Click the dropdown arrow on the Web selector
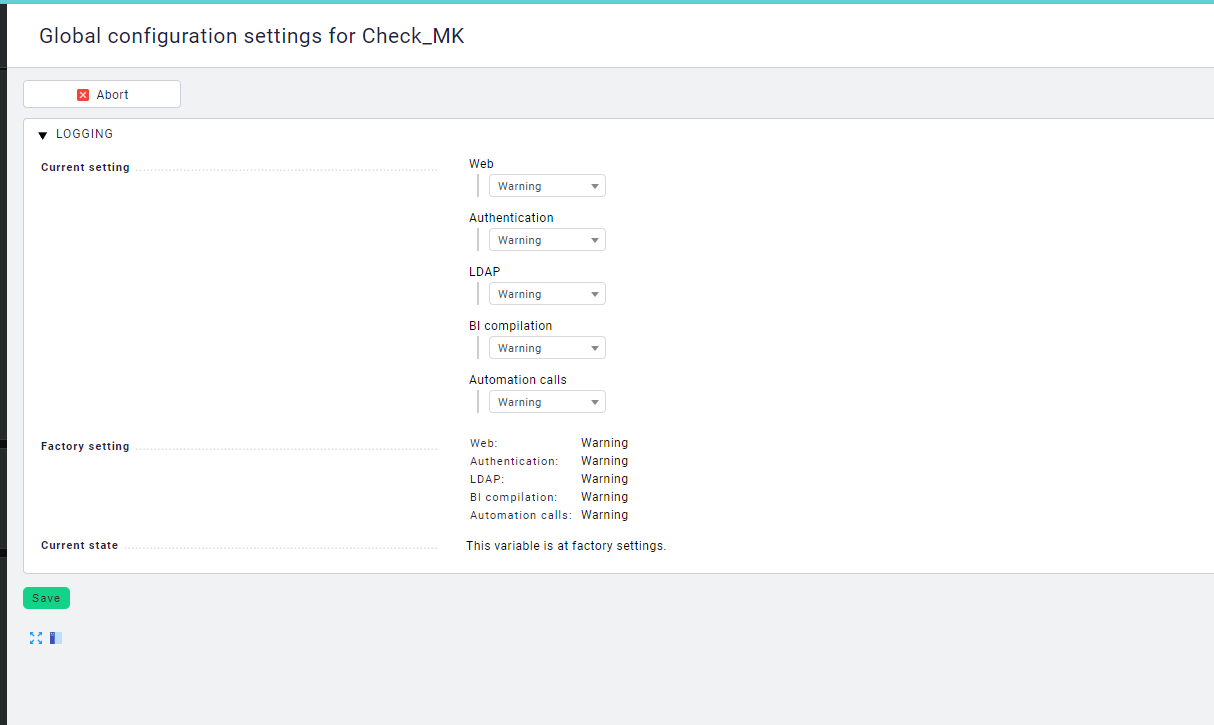The image size is (1214, 725). point(595,185)
